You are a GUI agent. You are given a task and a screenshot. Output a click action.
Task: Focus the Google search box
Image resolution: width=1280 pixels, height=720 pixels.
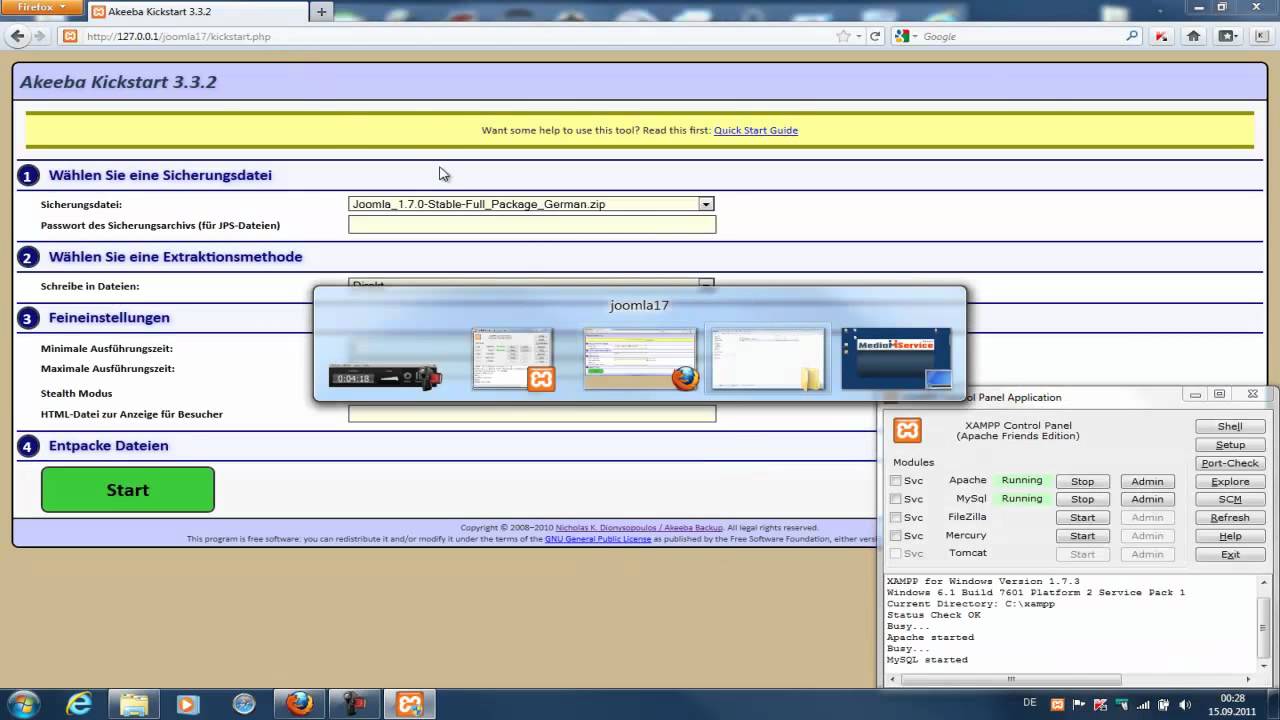(1020, 36)
